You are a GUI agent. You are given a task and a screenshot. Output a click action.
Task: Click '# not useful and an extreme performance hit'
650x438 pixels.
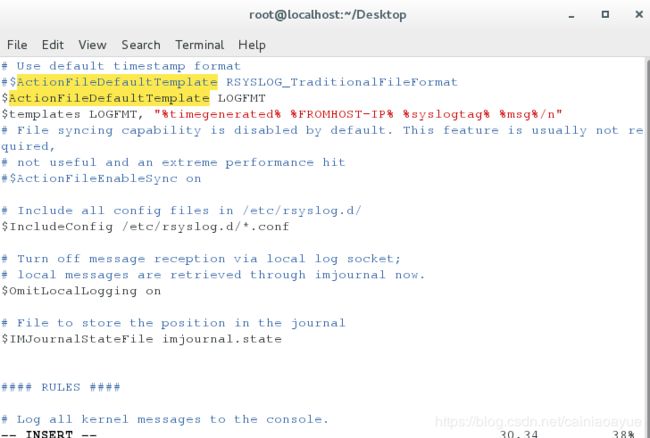point(173,162)
